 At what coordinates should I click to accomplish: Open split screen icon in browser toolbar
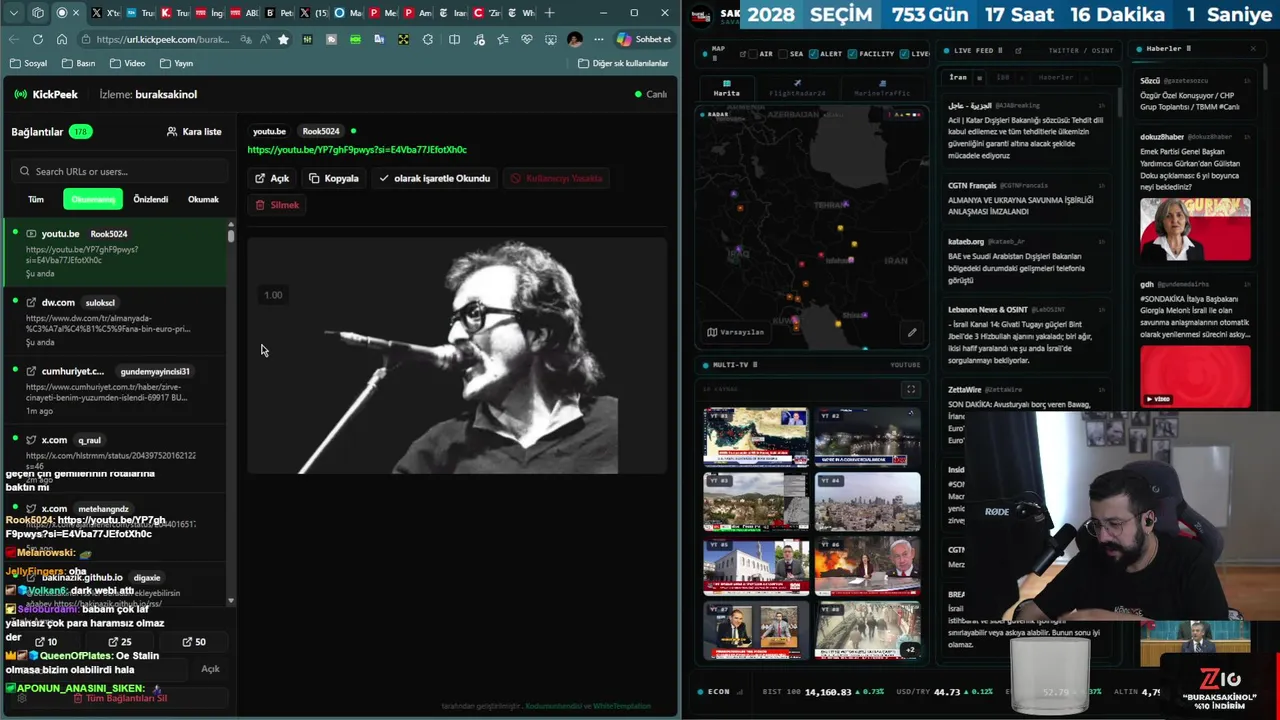point(454,39)
